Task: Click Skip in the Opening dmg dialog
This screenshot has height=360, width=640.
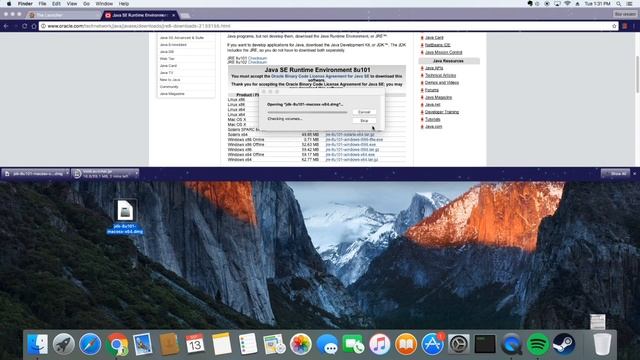Action: [364, 121]
